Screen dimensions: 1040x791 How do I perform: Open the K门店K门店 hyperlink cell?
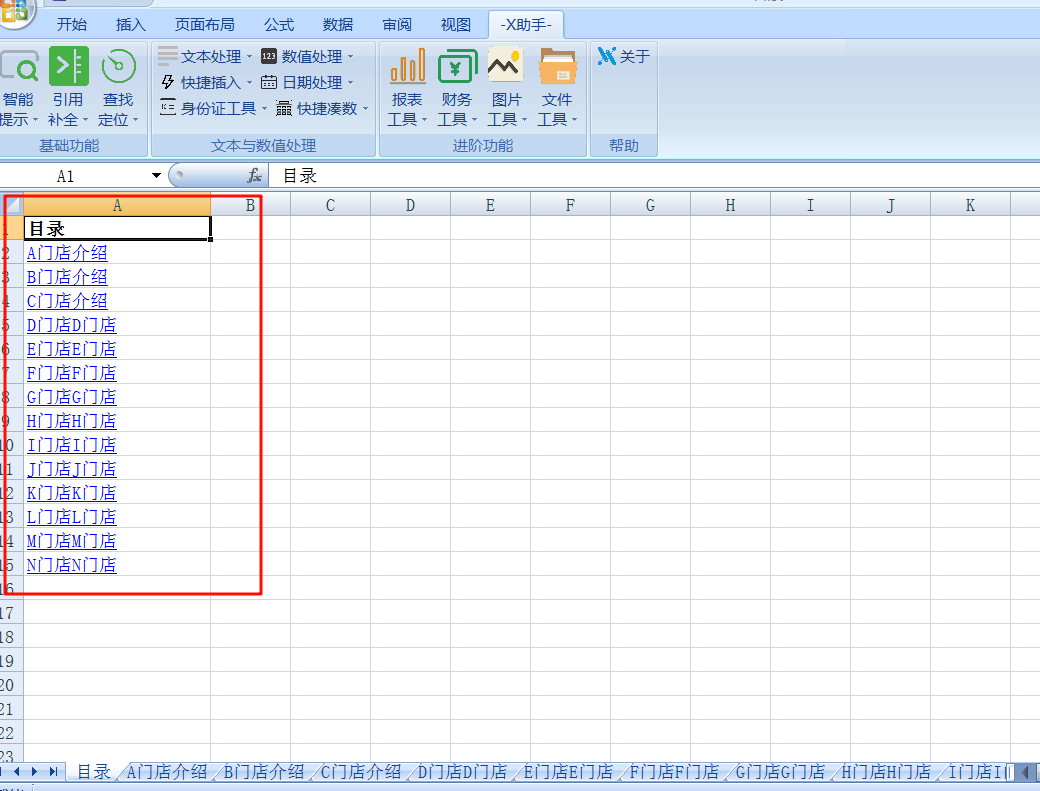click(72, 493)
